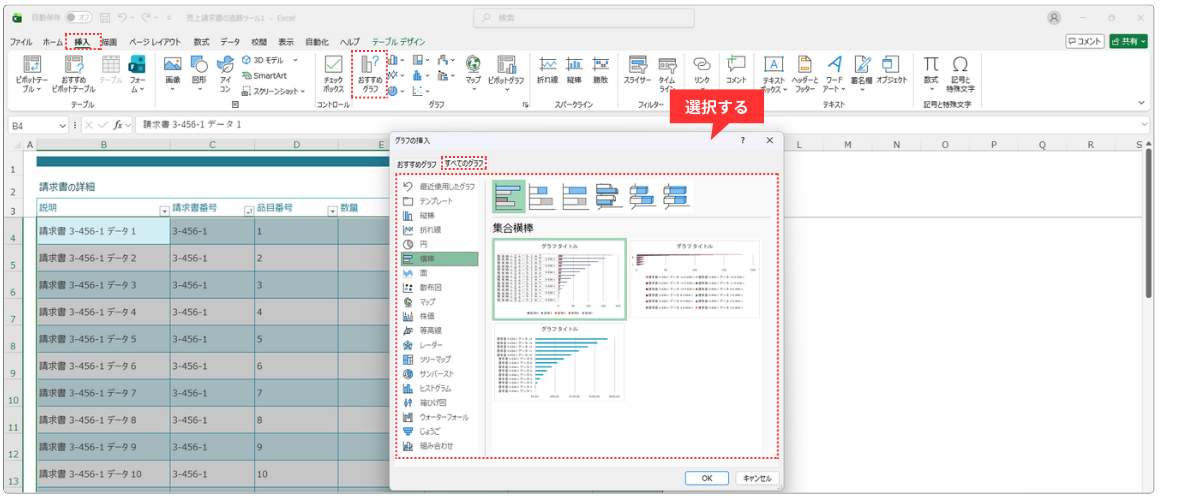Click the チェックボックス control button
The width and height of the screenshot is (1200, 500).
333,72
